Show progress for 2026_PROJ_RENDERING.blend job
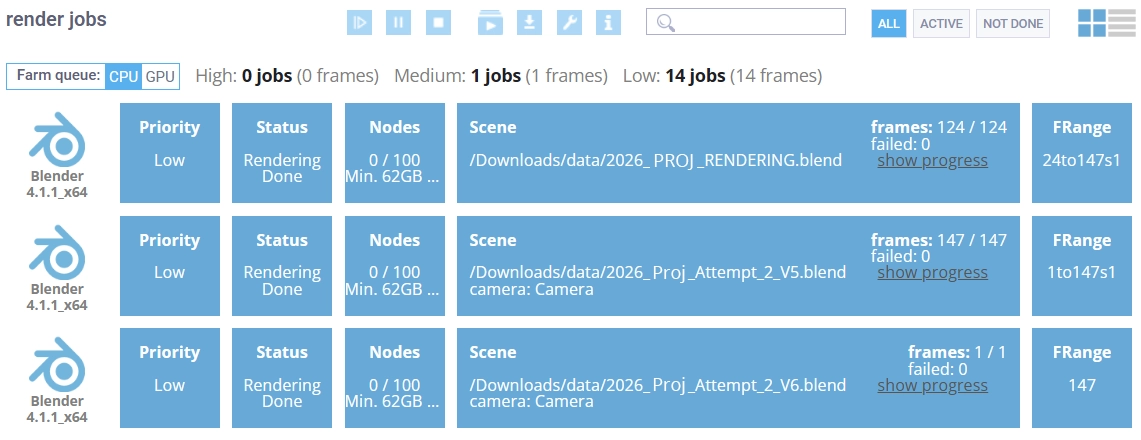 coord(932,161)
